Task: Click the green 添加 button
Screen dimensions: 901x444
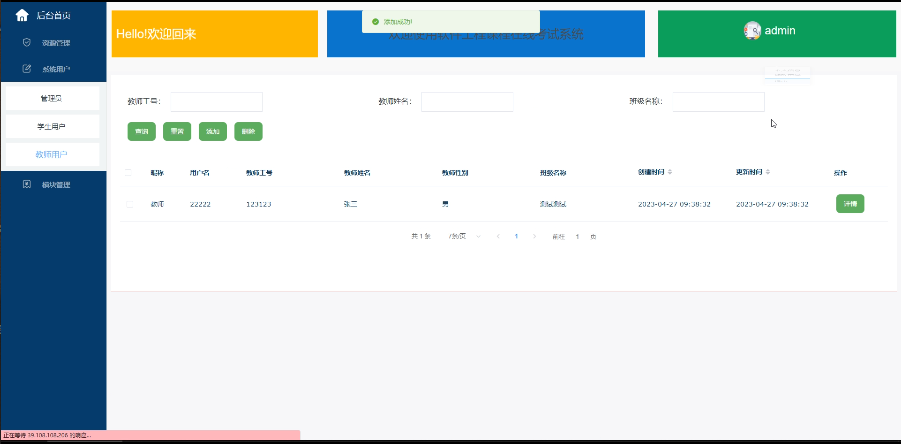Action: pyautogui.click(x=213, y=132)
